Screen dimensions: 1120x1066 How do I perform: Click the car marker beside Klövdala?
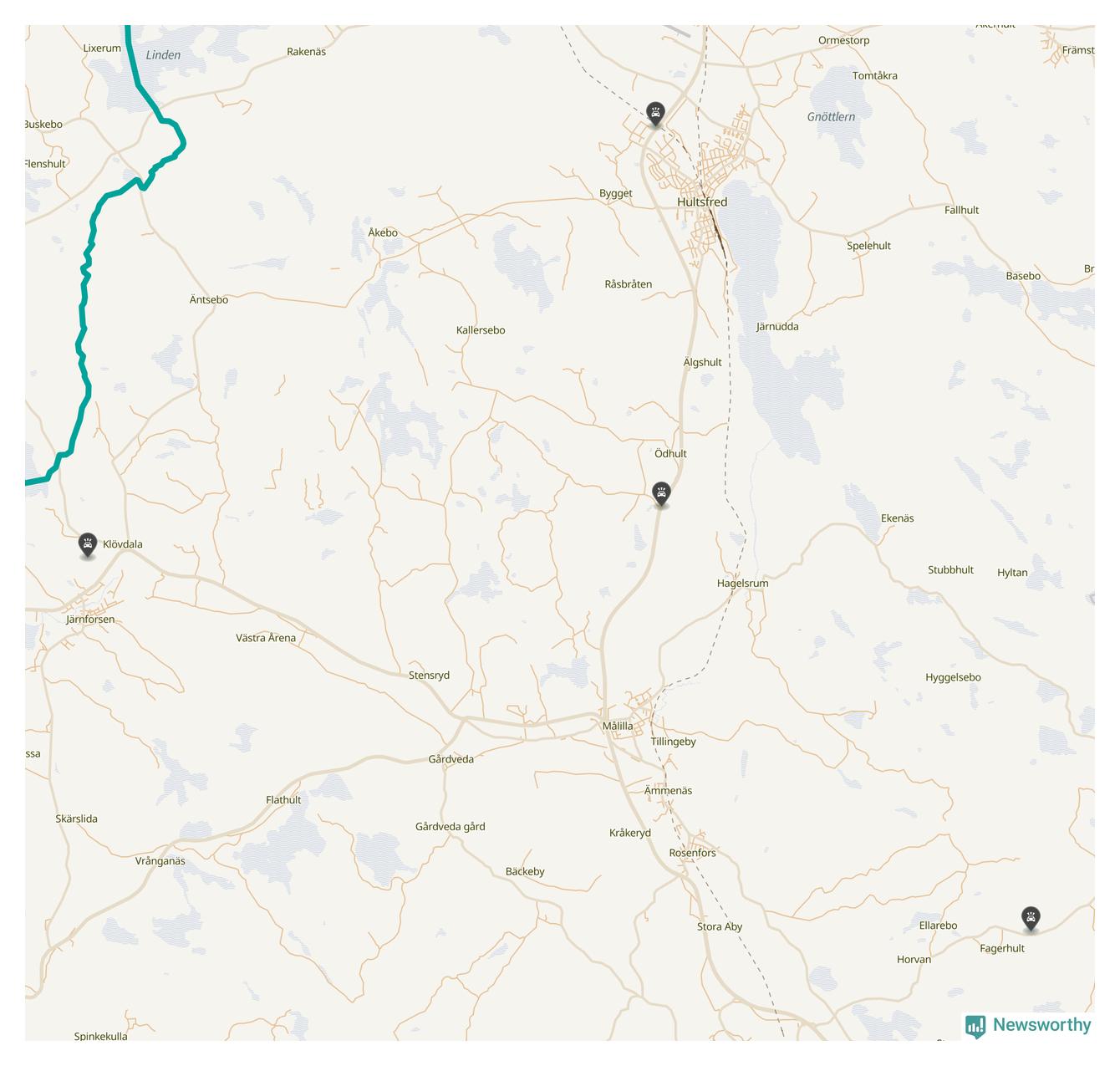pyautogui.click(x=88, y=545)
